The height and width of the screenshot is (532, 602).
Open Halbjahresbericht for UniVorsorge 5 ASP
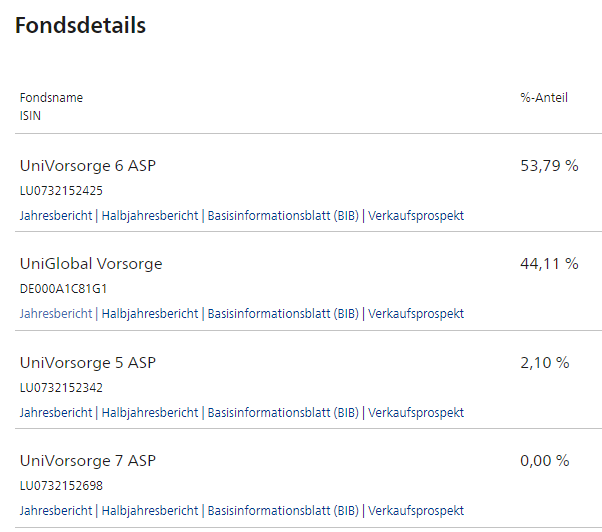pos(150,413)
